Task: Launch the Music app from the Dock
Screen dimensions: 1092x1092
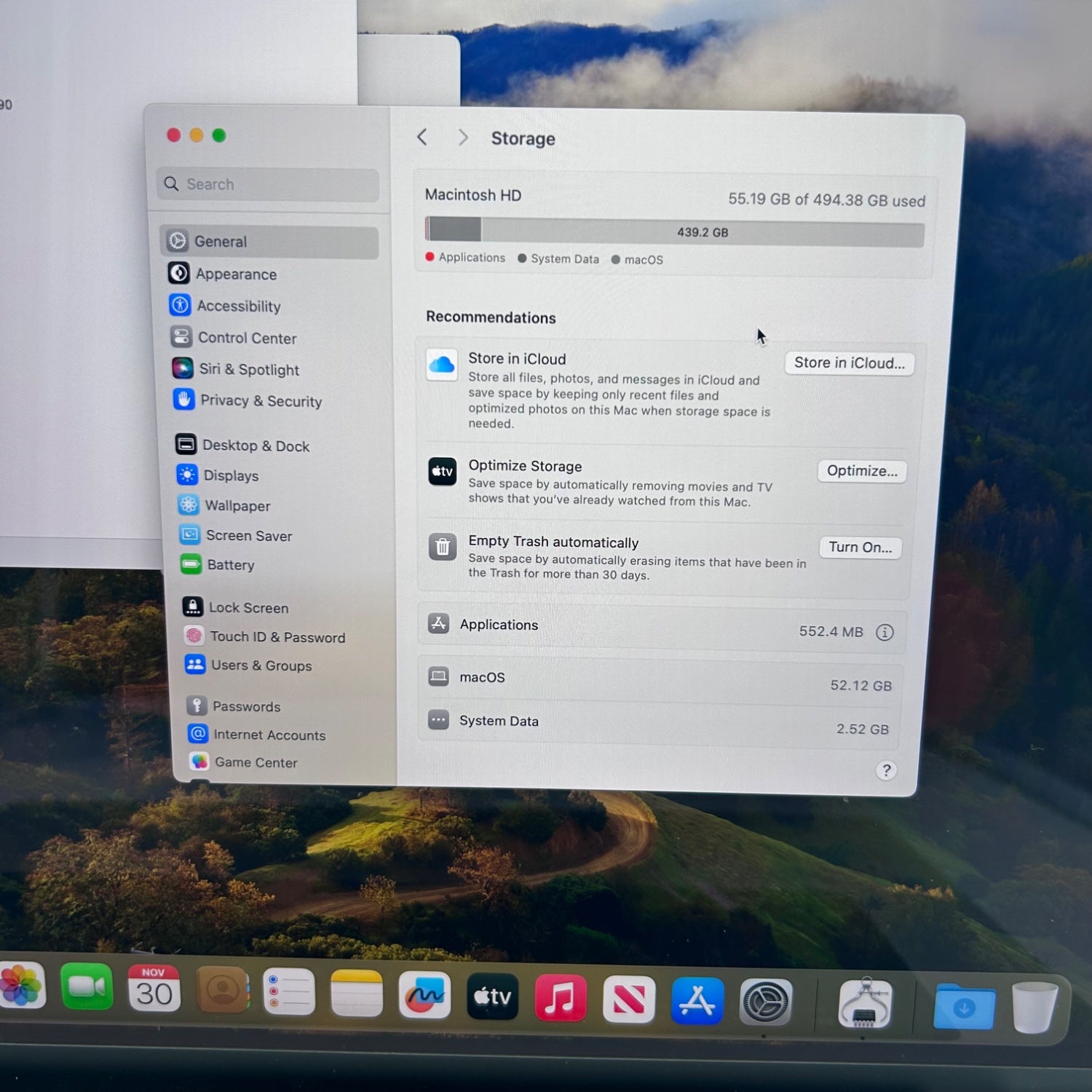Action: coord(560,998)
